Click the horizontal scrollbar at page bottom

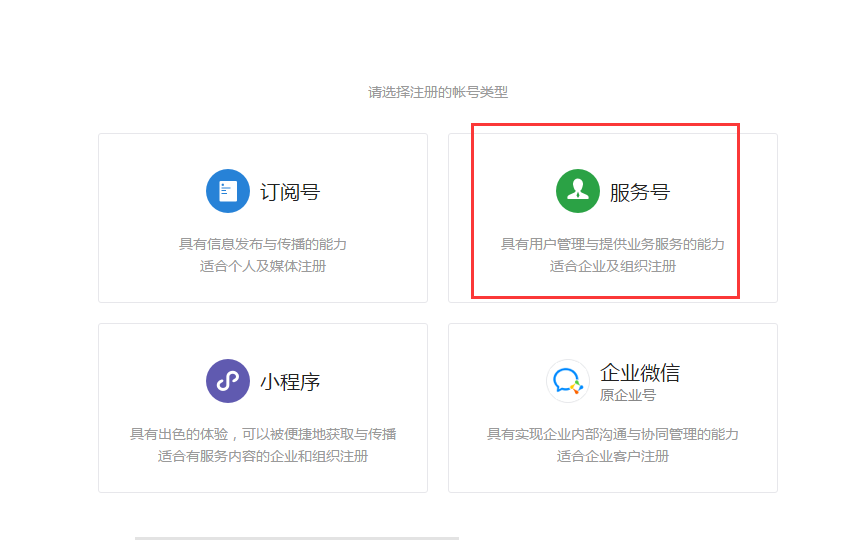pyautogui.click(x=297, y=538)
